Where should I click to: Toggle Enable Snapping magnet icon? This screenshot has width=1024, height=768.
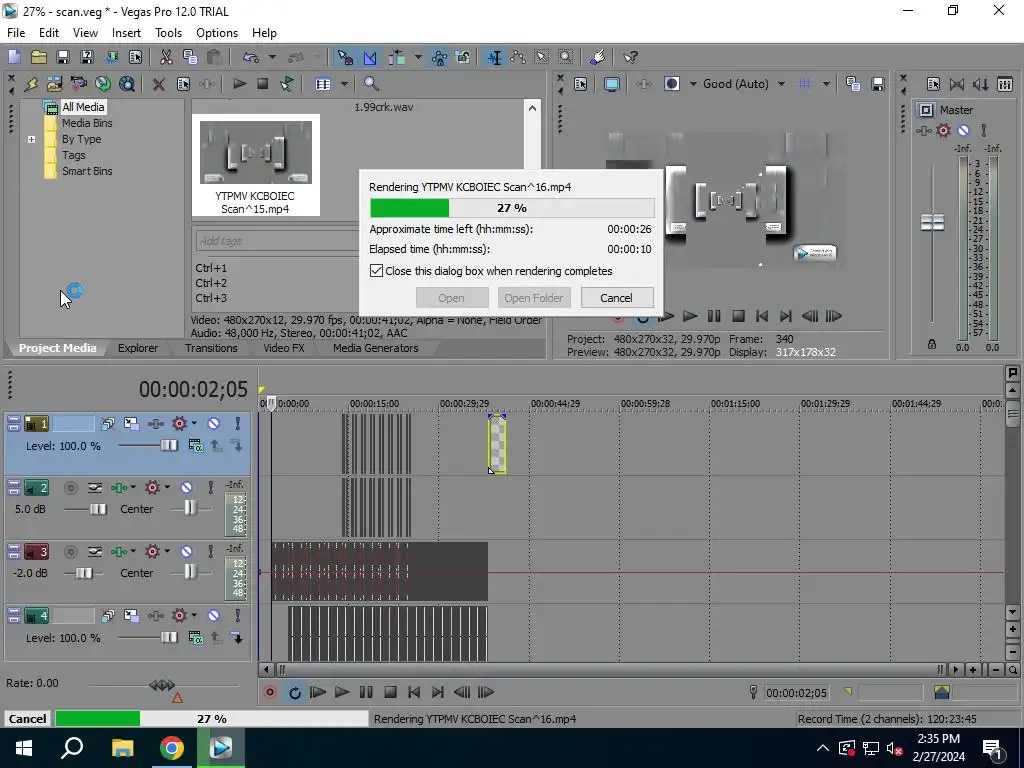345,57
